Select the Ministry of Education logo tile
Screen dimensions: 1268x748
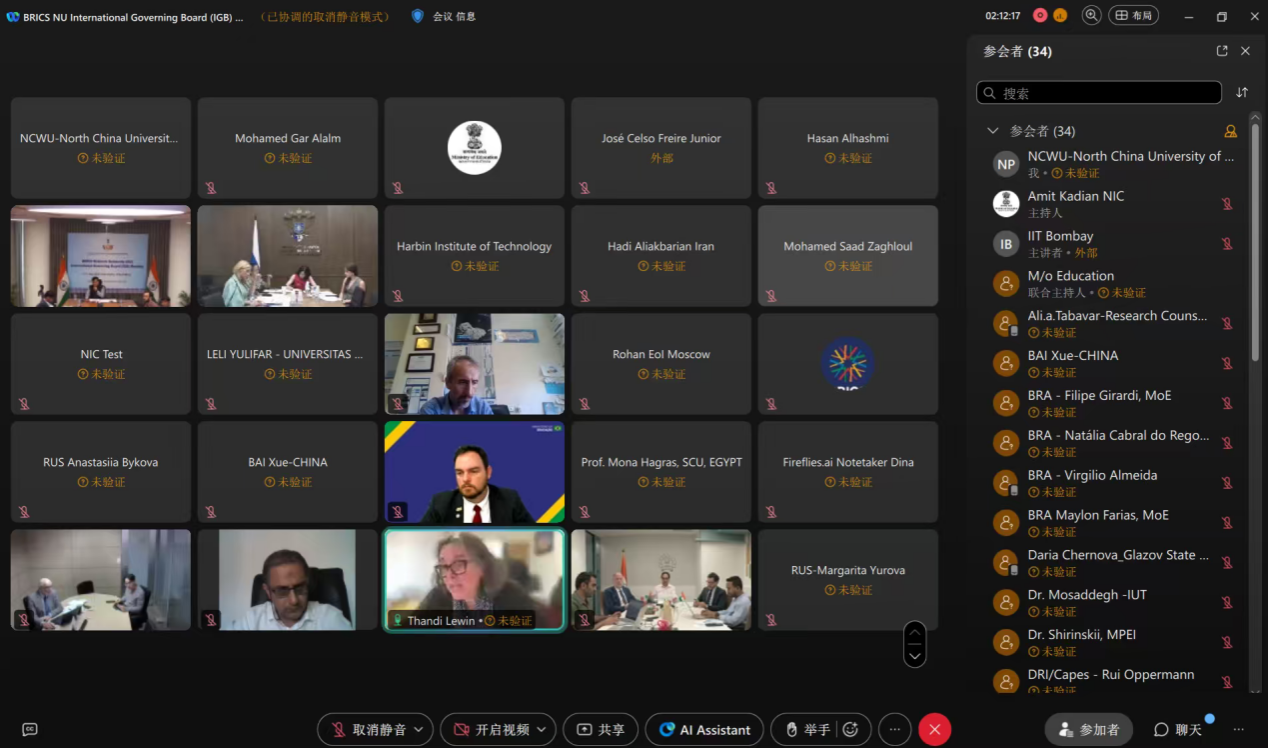pyautogui.click(x=474, y=148)
